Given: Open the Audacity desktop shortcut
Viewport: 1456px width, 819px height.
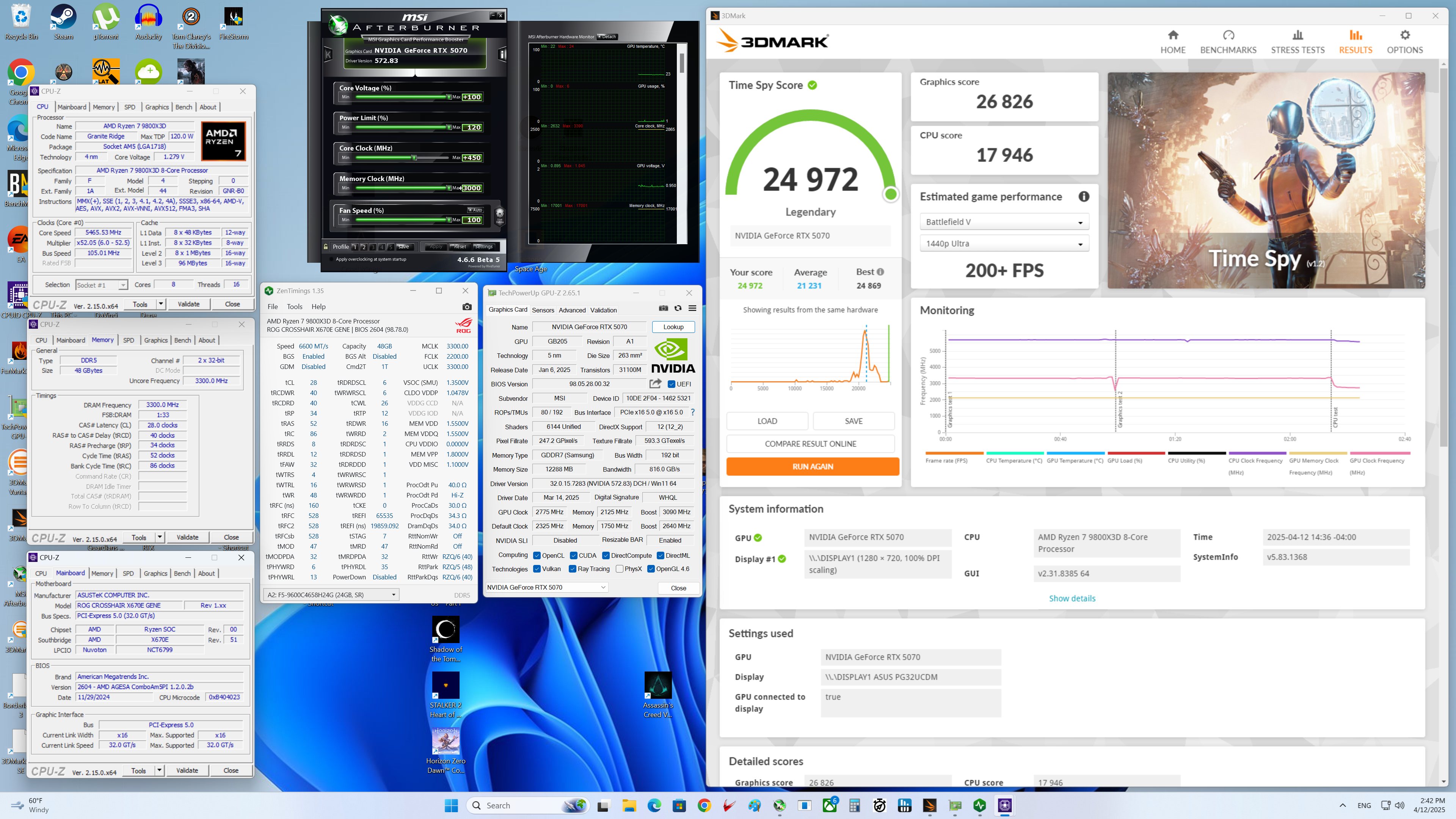Looking at the screenshot, I should point(149,23).
